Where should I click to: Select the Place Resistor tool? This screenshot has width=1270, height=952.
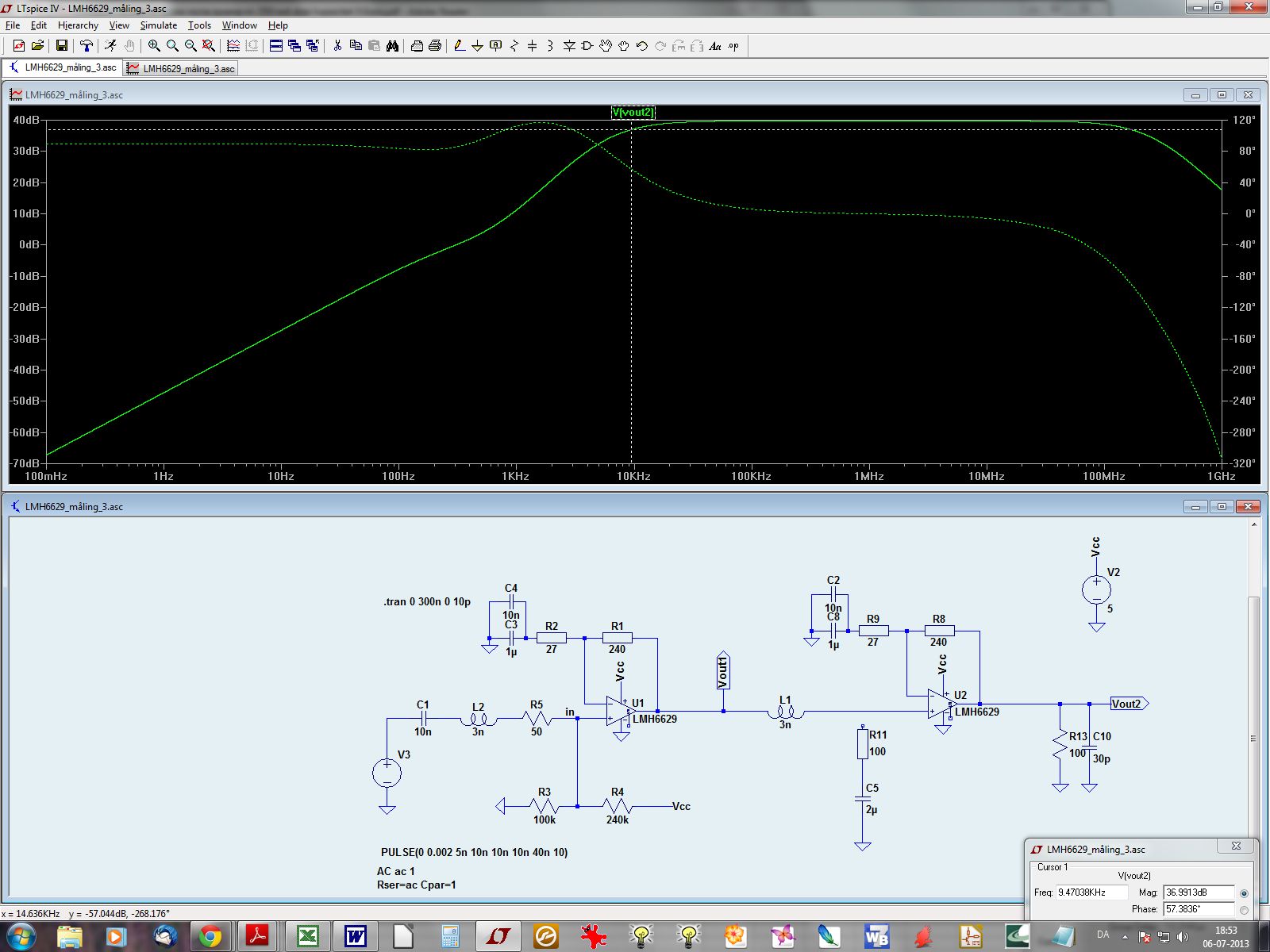(514, 46)
